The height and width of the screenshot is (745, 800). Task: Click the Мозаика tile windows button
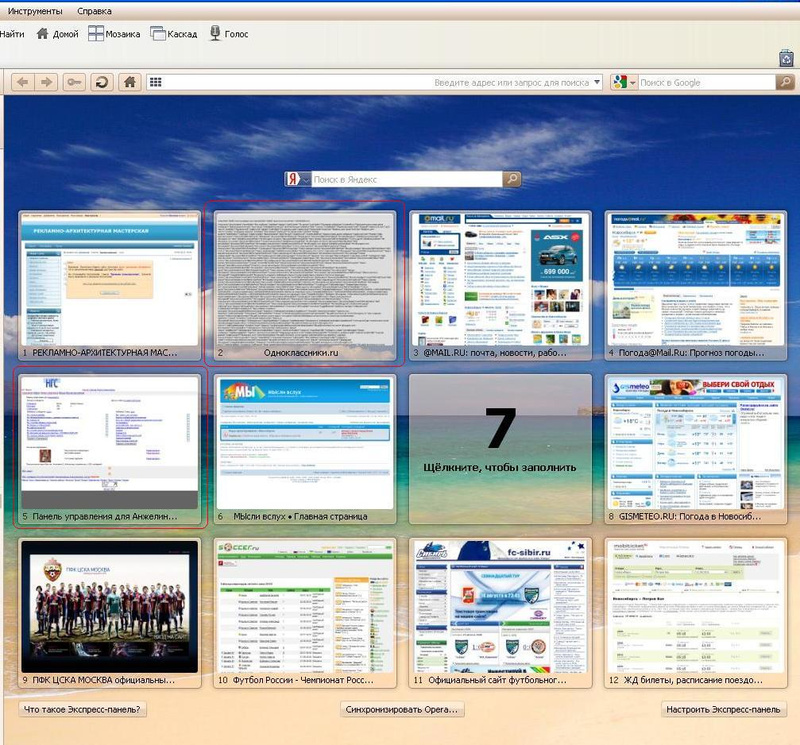(114, 34)
